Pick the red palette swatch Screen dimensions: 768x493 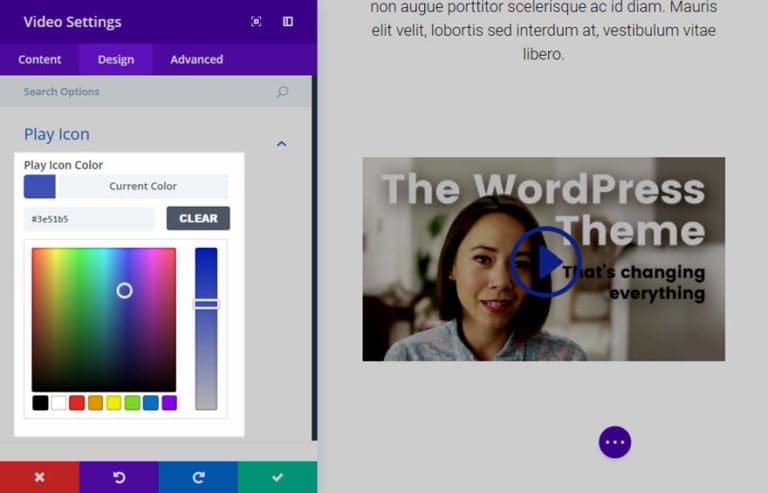pyautogui.click(x=77, y=403)
